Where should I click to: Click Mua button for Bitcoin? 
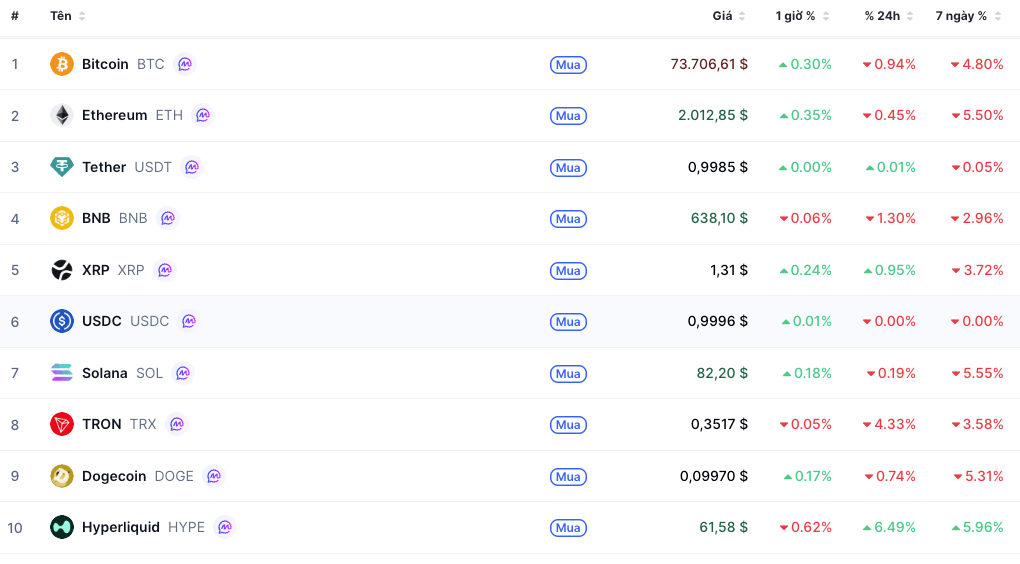(569, 65)
